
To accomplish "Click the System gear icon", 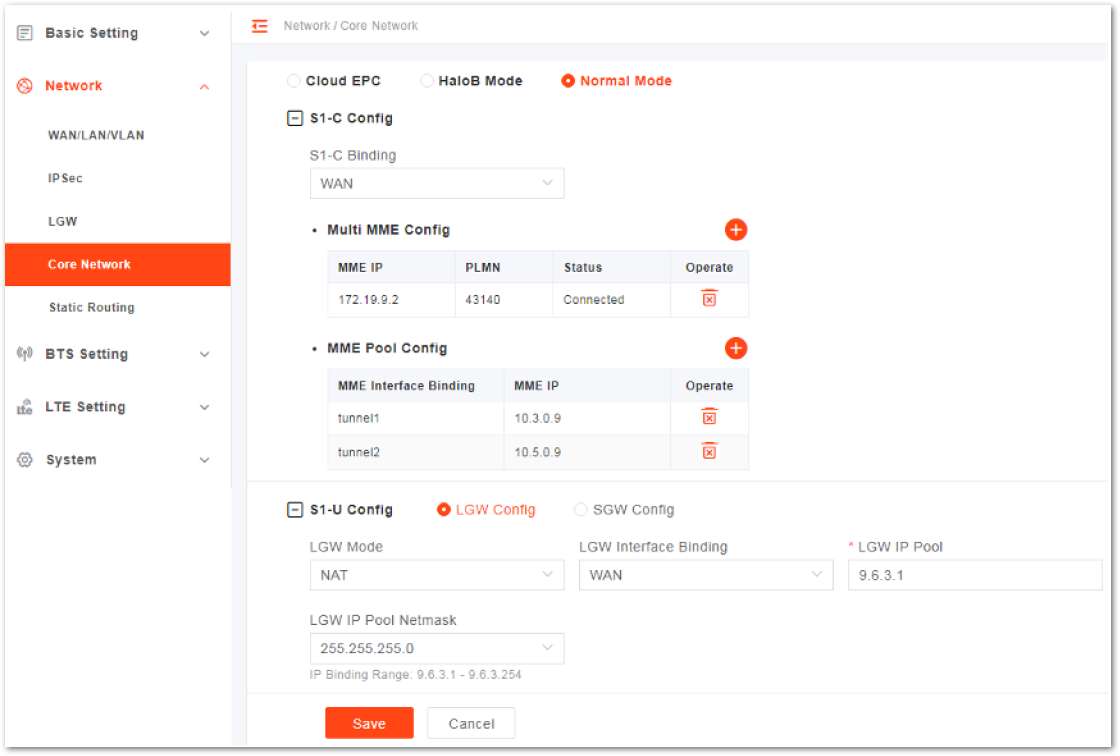I will pyautogui.click(x=25, y=459).
